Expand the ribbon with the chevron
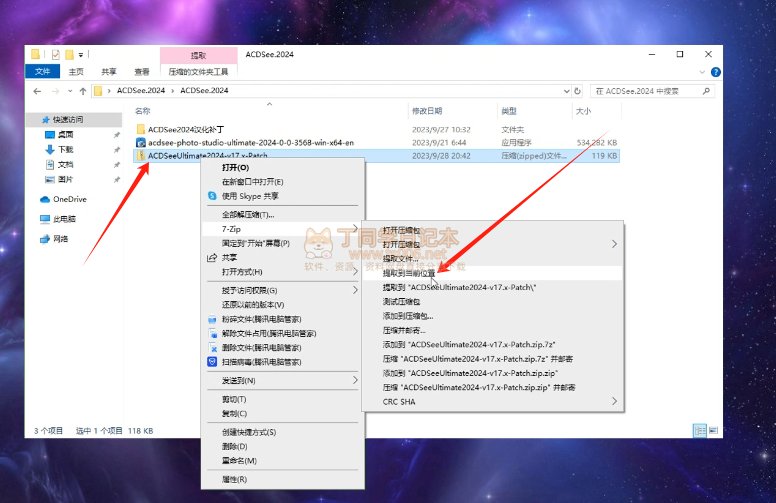Image resolution: width=776 pixels, height=503 pixels. coord(702,72)
